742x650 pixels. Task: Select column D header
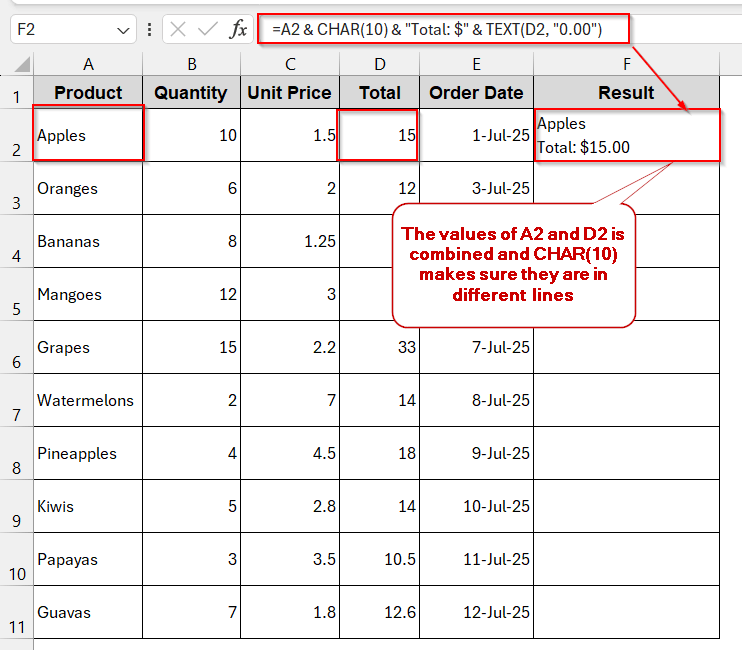click(379, 65)
